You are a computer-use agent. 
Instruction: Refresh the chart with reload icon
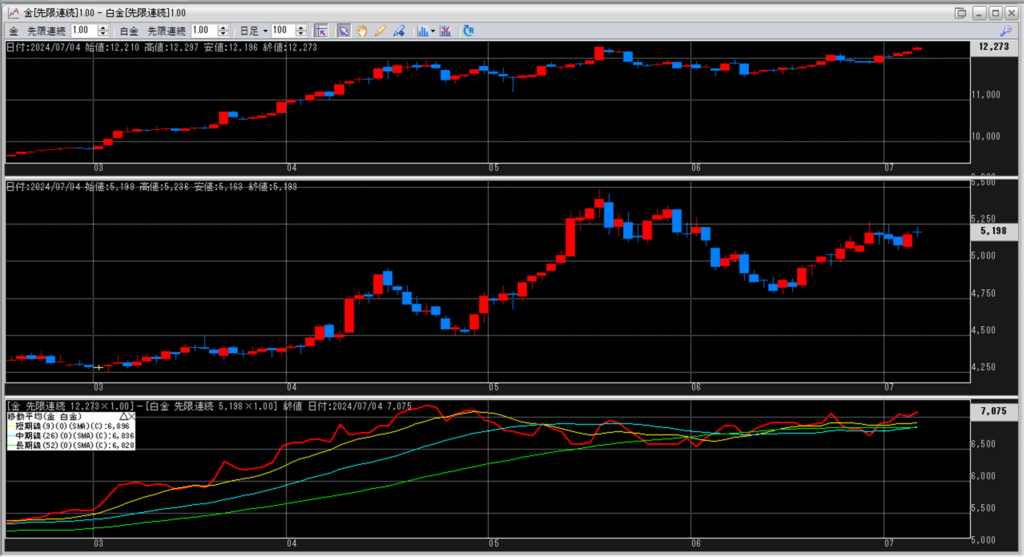click(x=468, y=31)
